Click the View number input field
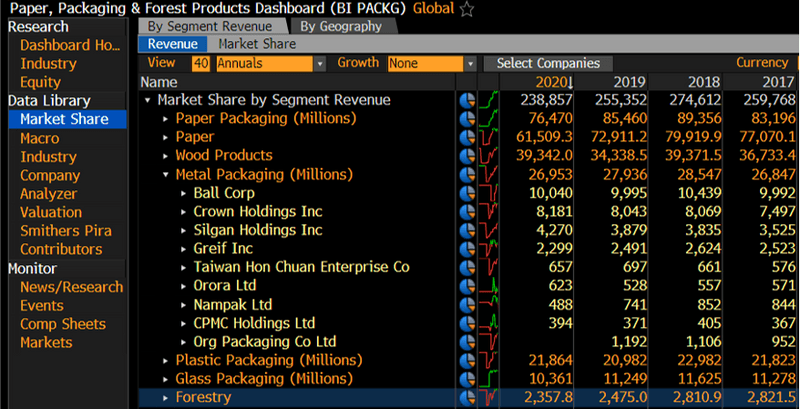The image size is (800, 409). (x=201, y=63)
